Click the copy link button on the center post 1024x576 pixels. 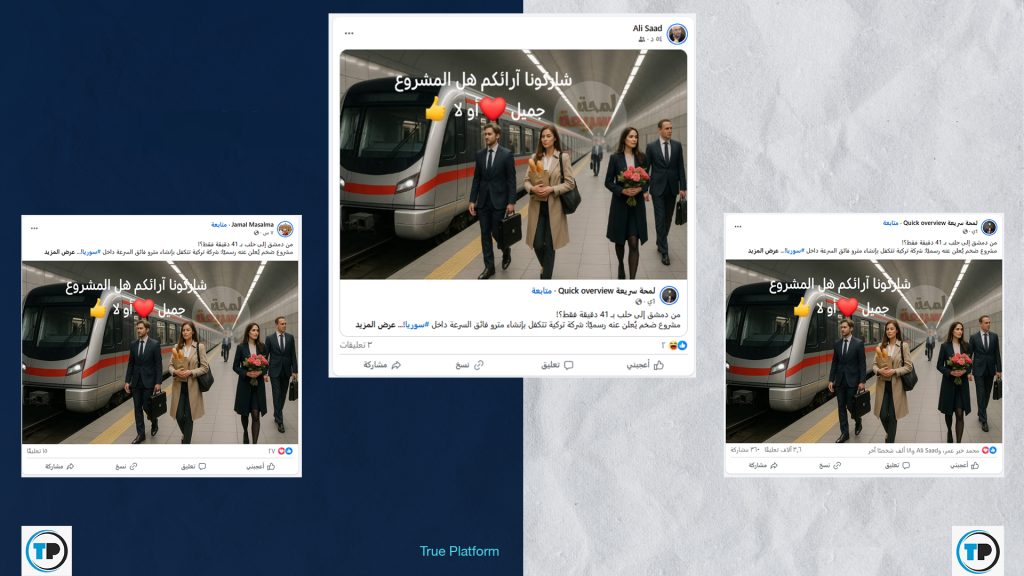point(470,365)
